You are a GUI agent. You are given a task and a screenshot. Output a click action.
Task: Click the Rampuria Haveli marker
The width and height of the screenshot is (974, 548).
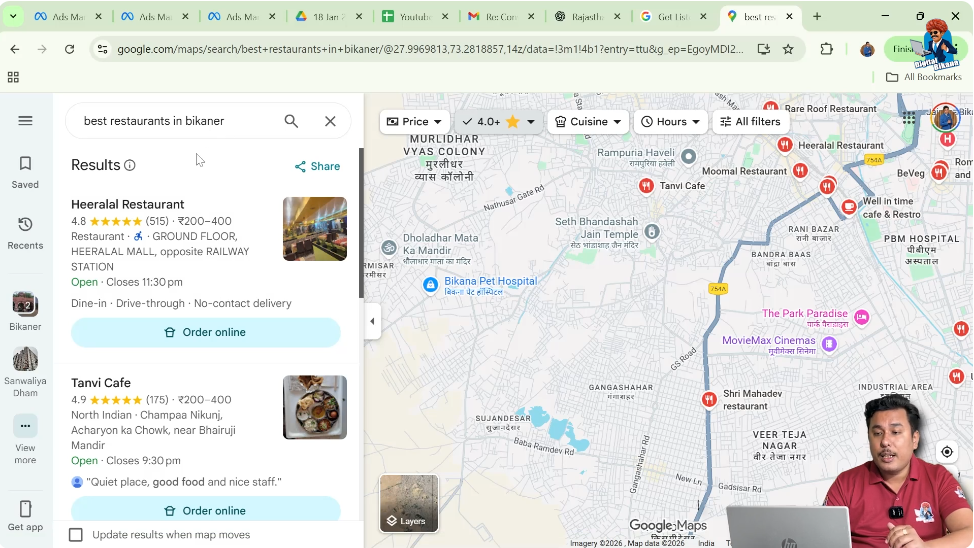coord(688,157)
